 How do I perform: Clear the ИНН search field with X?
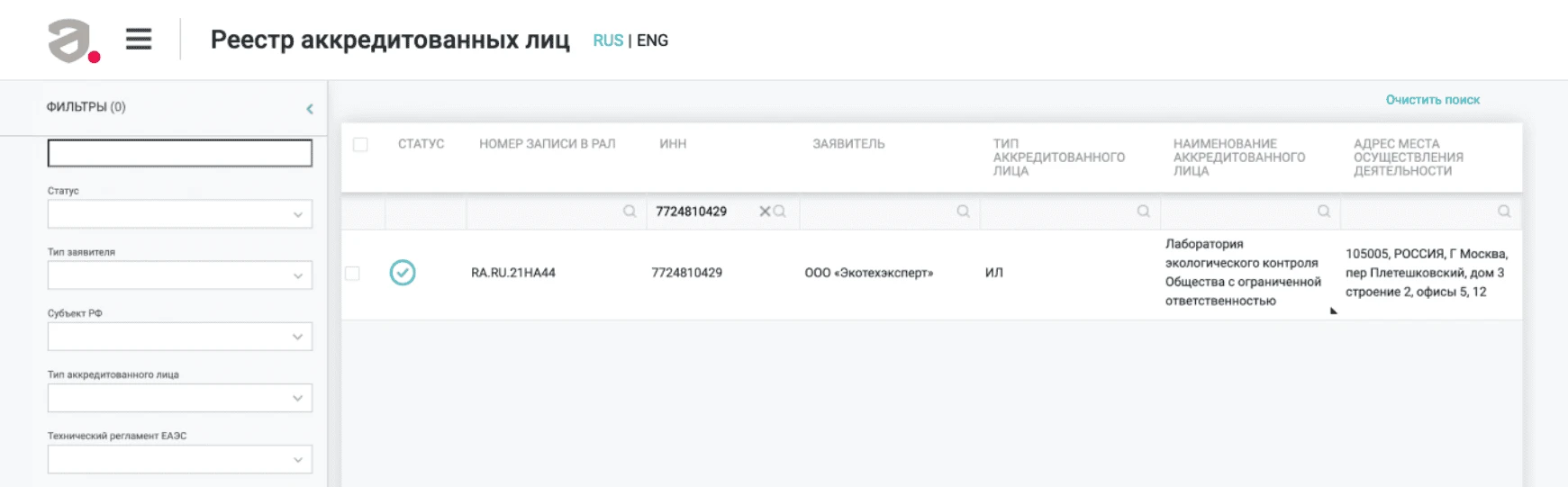tap(765, 212)
